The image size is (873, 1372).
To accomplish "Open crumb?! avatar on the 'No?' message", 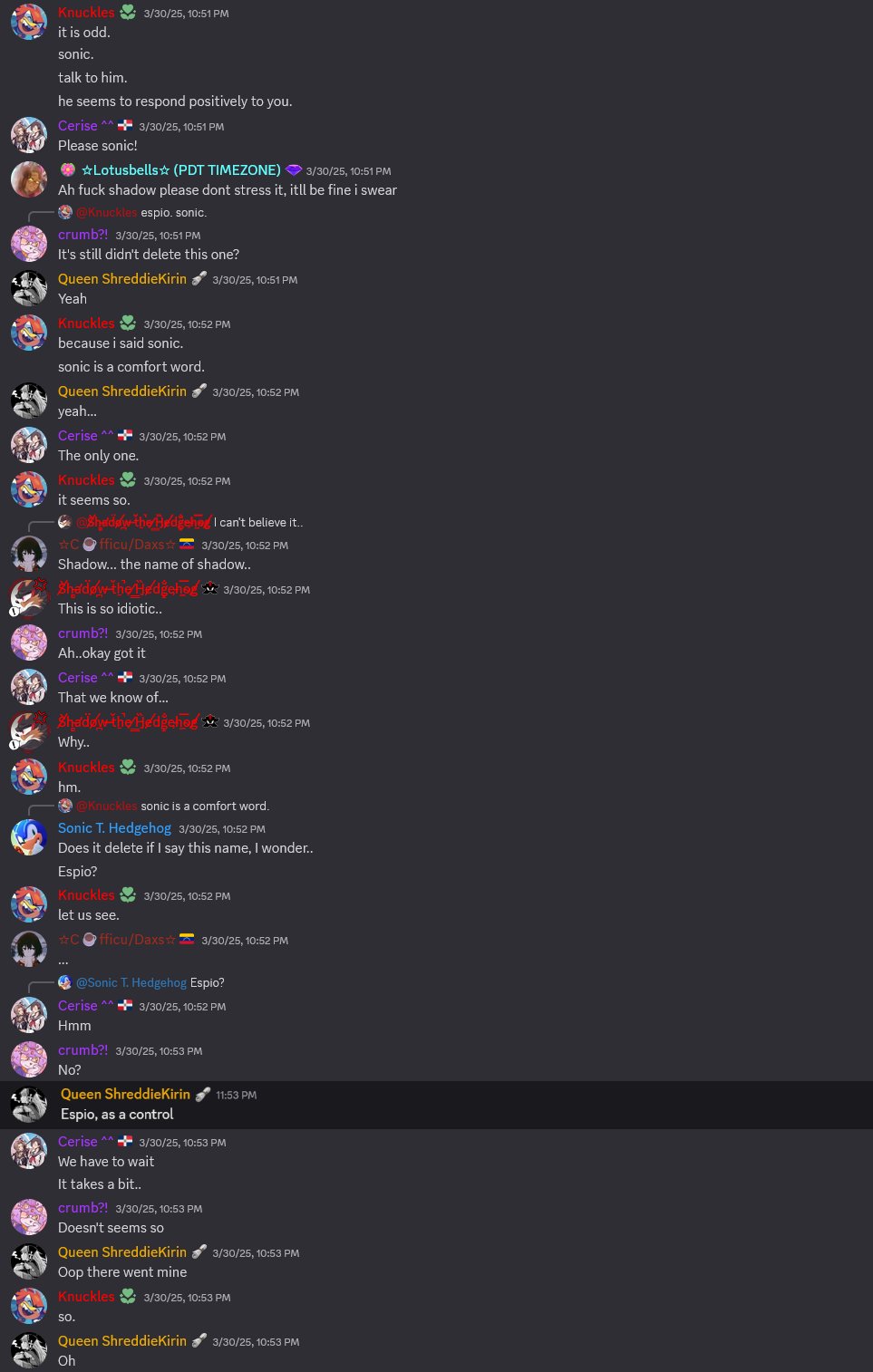I will (28, 1058).
